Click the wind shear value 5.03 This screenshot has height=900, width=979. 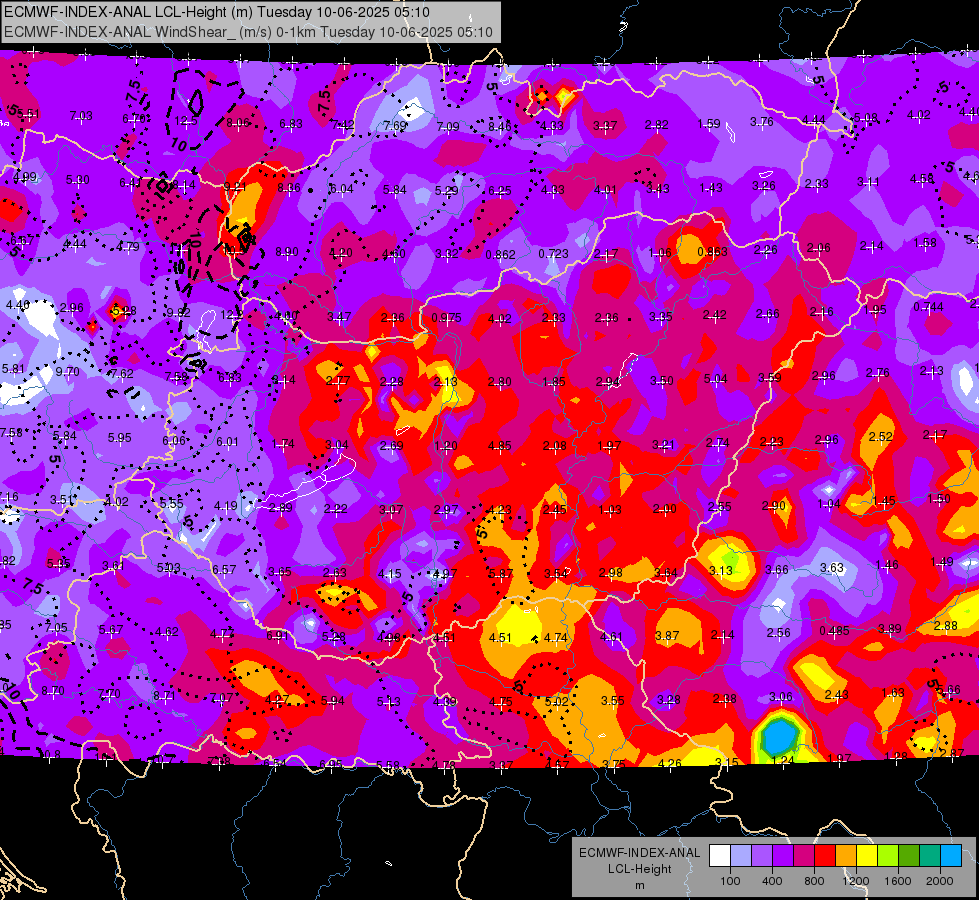point(169,568)
